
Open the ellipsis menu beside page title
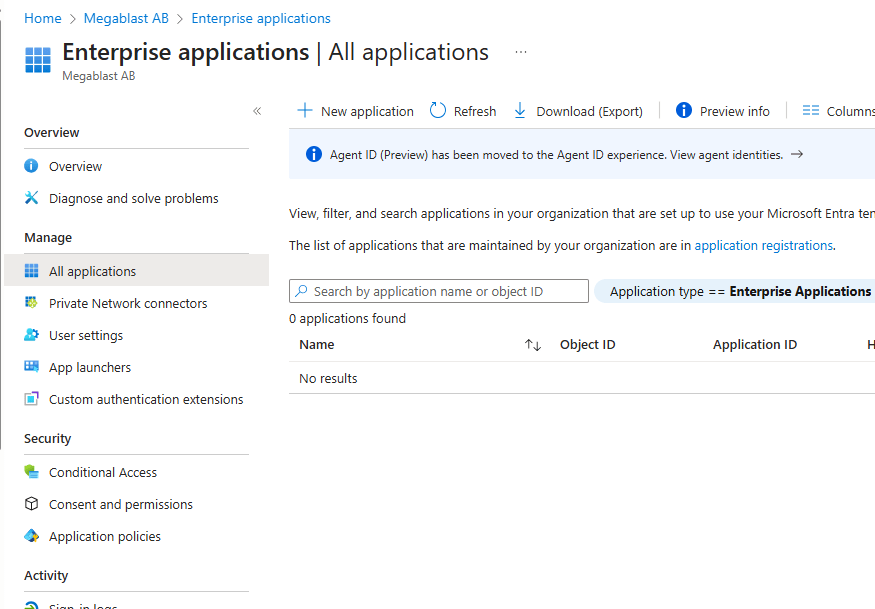(521, 52)
